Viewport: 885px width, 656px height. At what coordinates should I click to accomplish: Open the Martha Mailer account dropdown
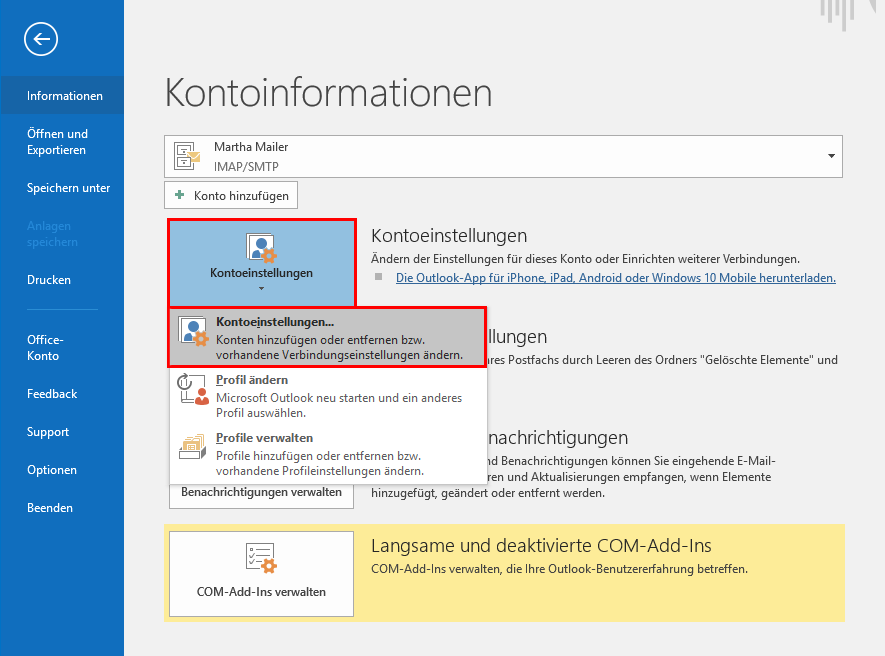click(x=829, y=156)
